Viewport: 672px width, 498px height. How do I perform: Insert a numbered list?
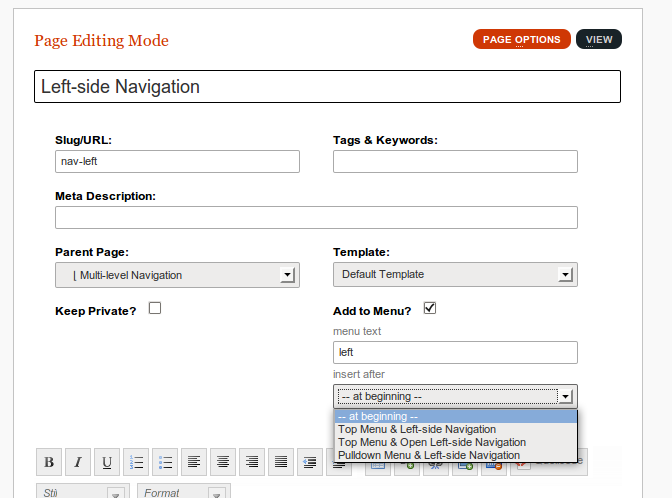137,462
